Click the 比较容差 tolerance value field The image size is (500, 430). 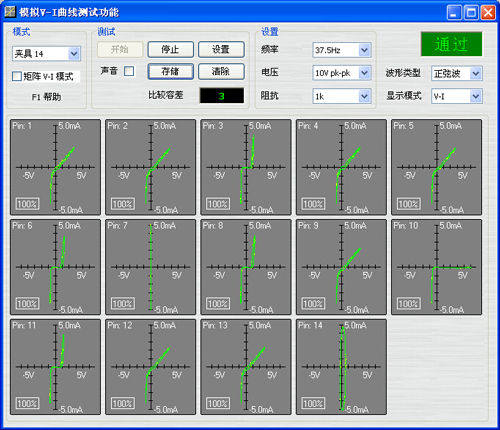(x=222, y=96)
